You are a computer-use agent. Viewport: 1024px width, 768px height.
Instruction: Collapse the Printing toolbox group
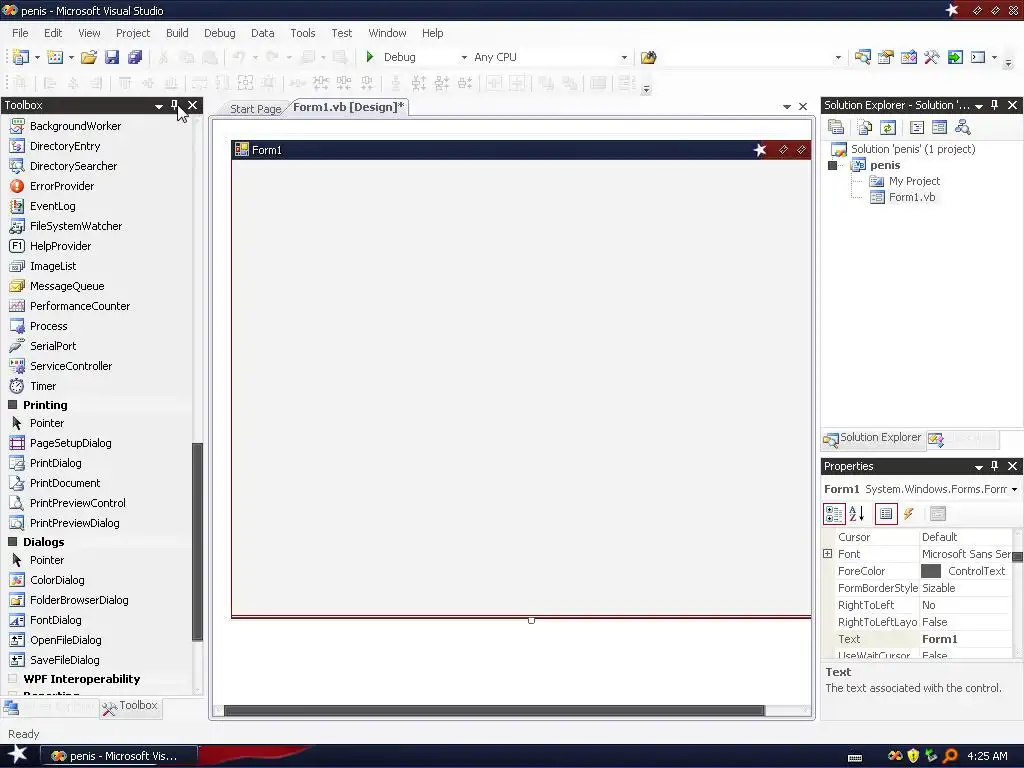coord(12,405)
